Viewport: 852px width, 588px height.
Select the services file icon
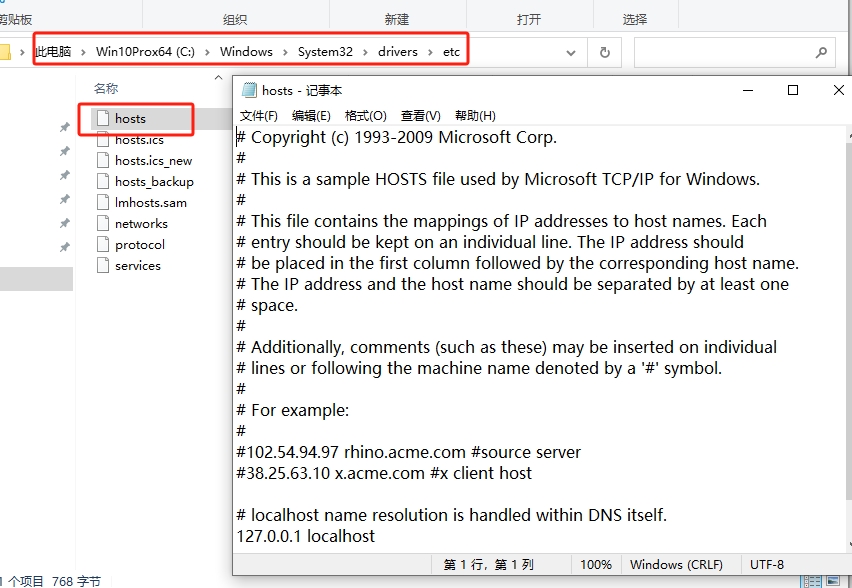pos(103,265)
